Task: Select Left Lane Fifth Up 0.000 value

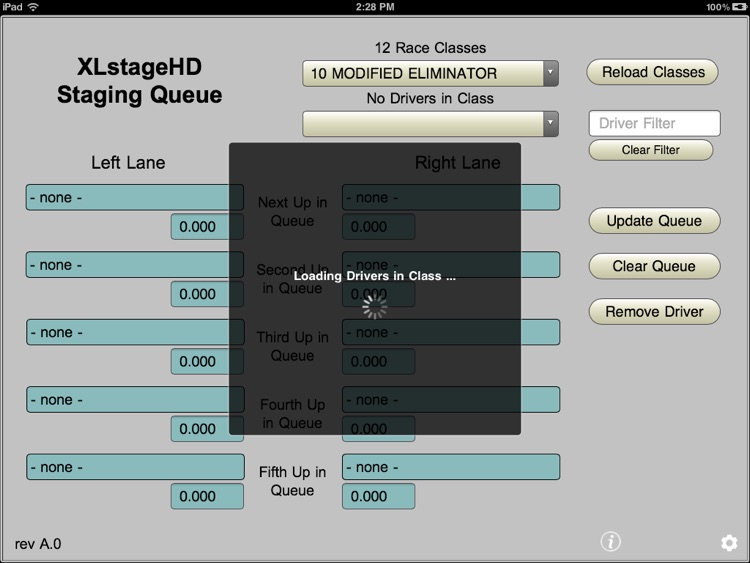Action: [207, 497]
